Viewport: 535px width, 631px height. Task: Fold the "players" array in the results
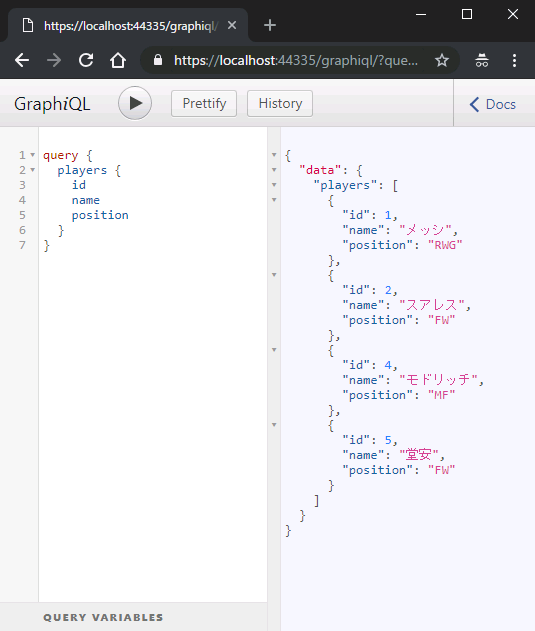tap(274, 185)
